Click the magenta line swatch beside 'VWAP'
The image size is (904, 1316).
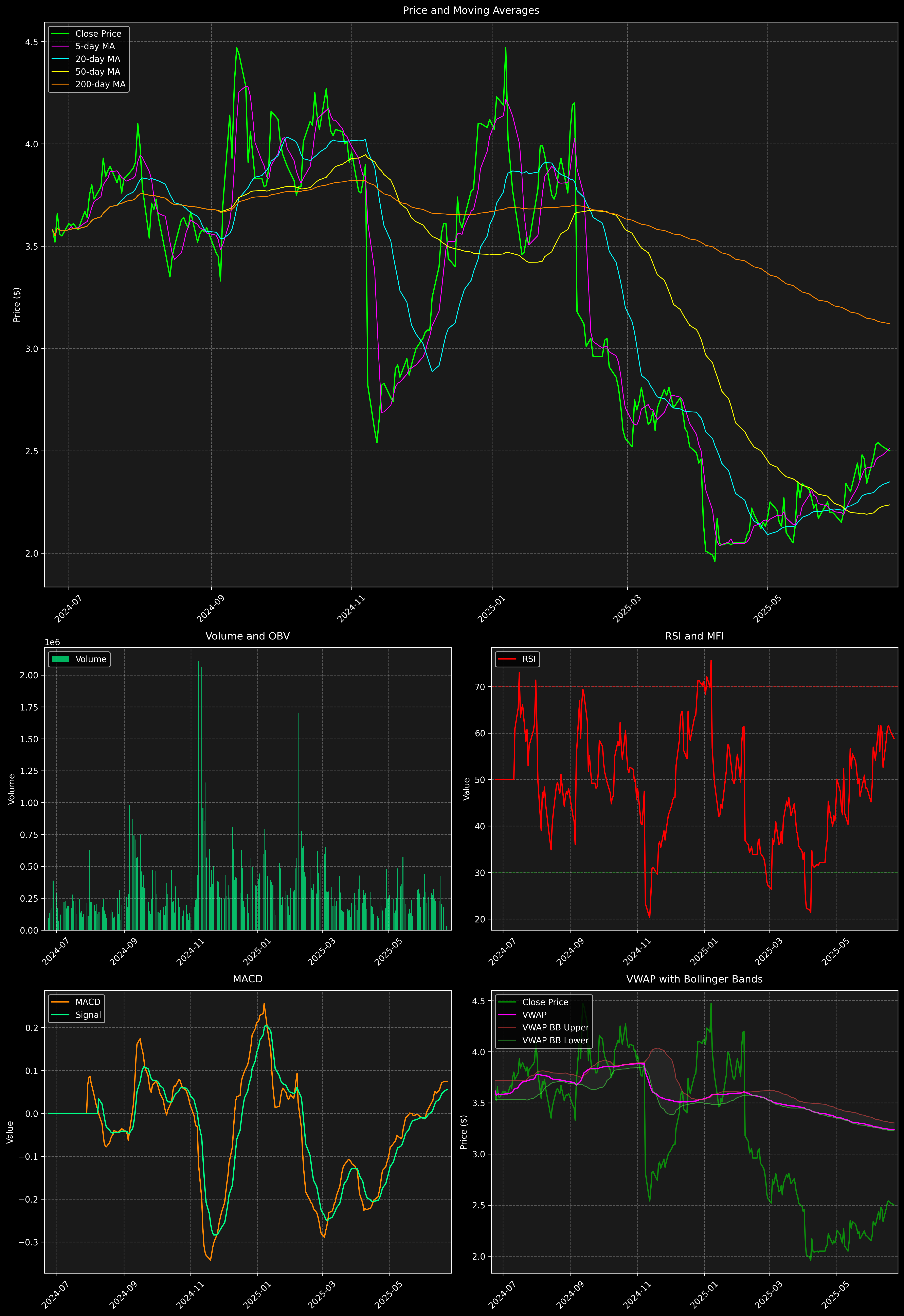coord(507,1015)
